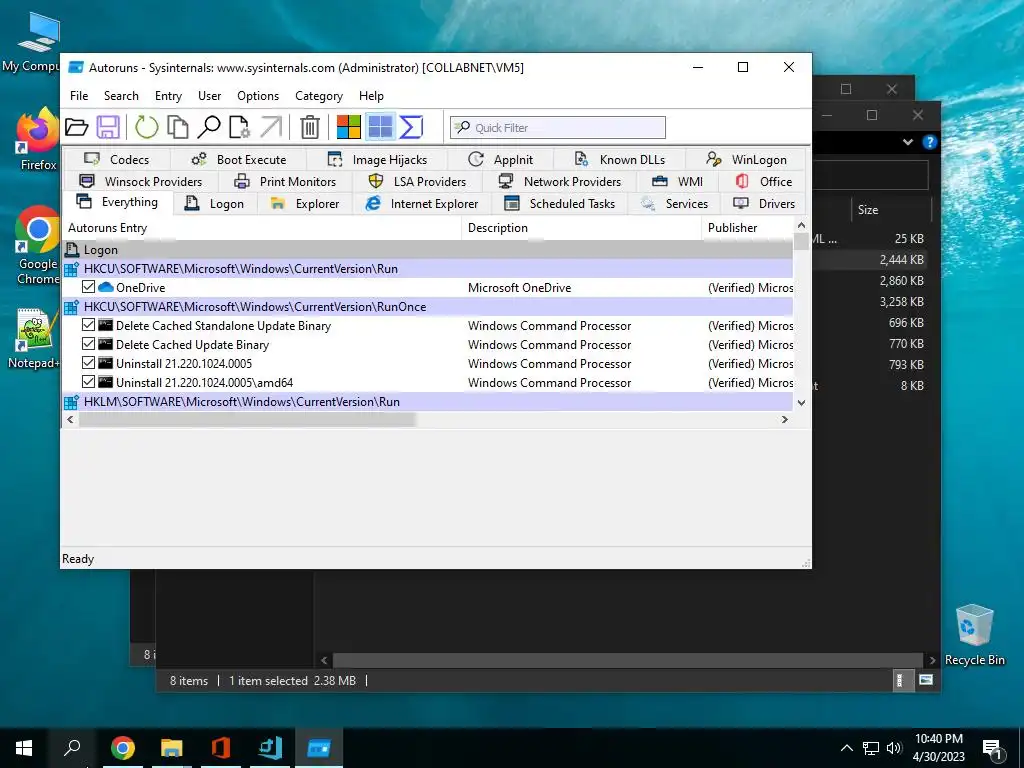Open the Windows Start menu
1024x768 pixels.
click(24, 748)
